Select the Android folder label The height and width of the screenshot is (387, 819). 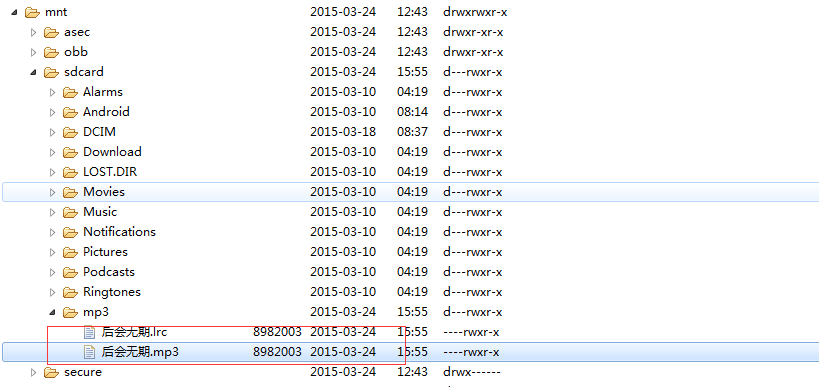(106, 112)
